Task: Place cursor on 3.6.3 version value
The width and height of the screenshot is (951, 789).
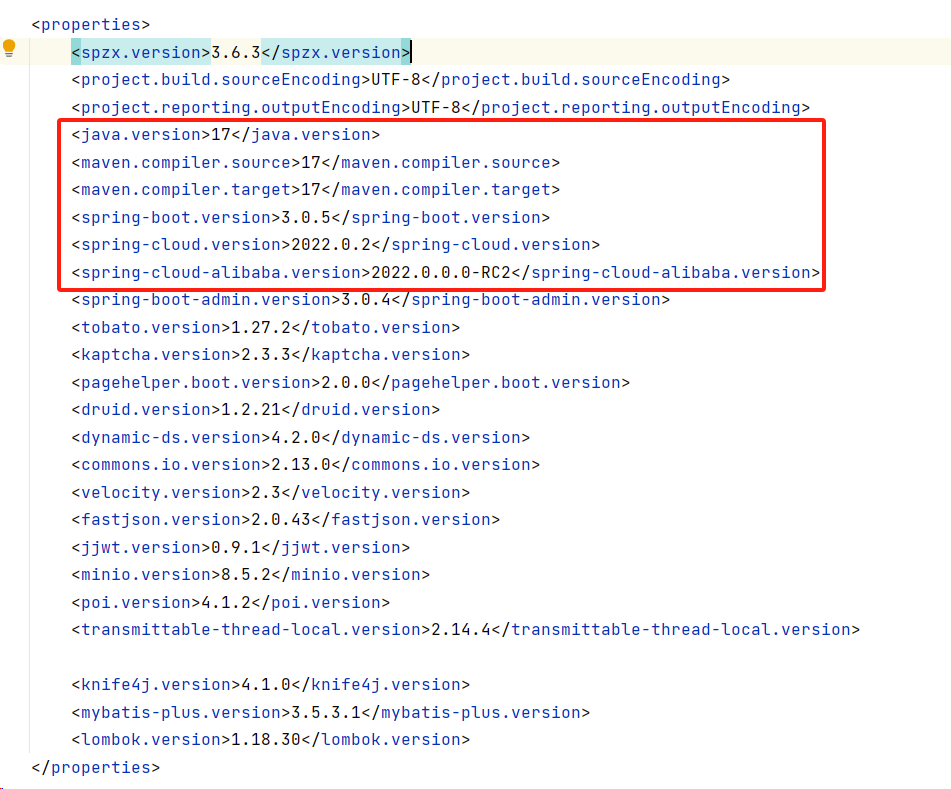Action: [236, 52]
